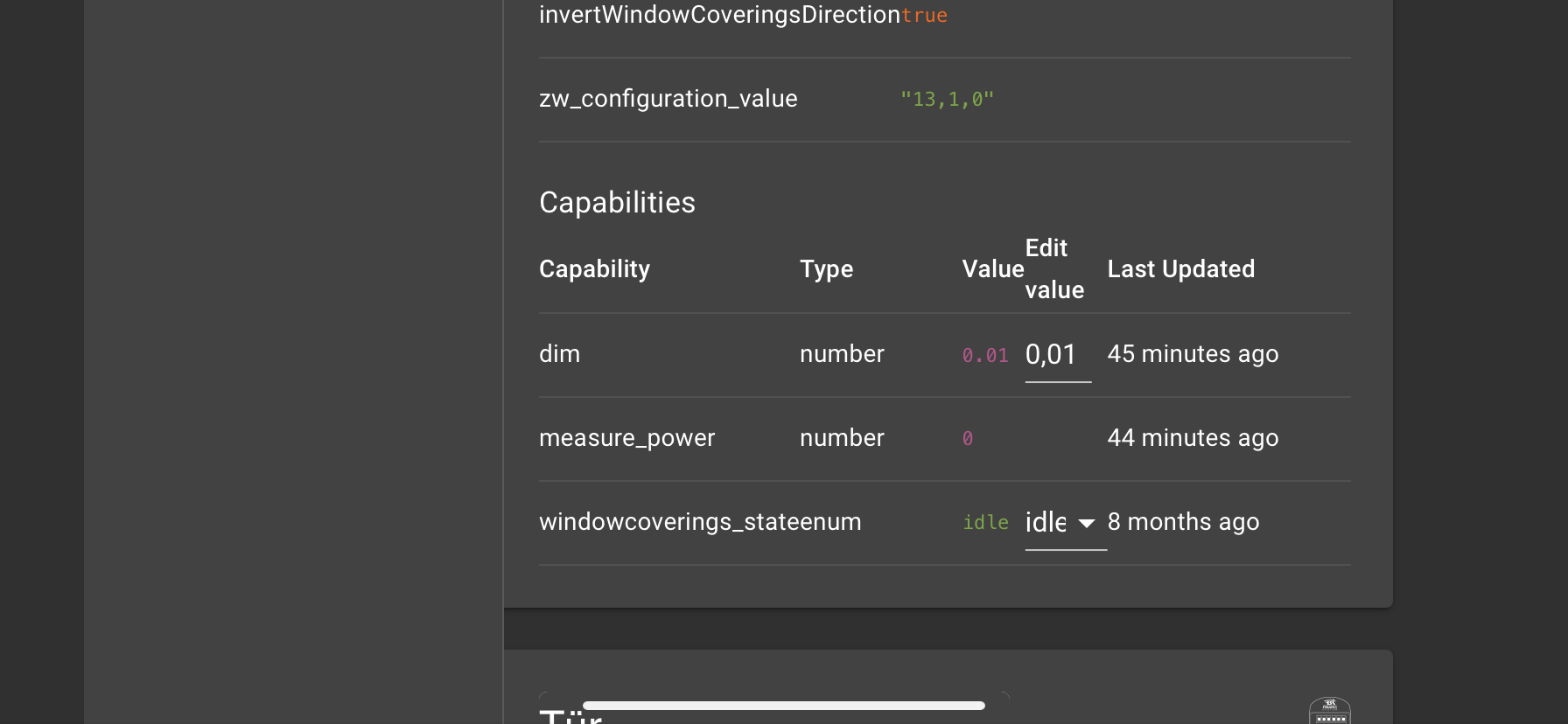1568x724 pixels.
Task: Click the true value of invertWindowCoveringsDirection
Action: 924,16
